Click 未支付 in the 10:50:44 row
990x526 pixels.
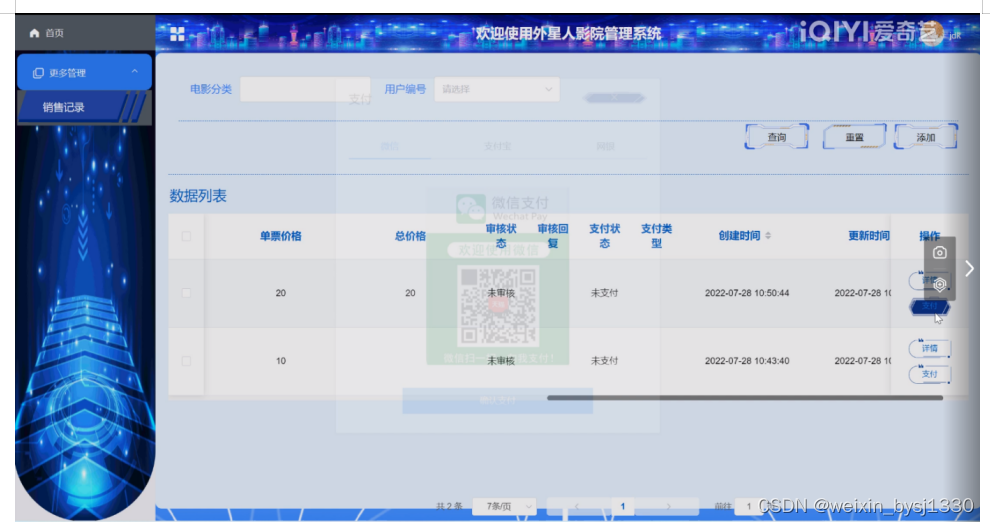pyautogui.click(x=605, y=293)
